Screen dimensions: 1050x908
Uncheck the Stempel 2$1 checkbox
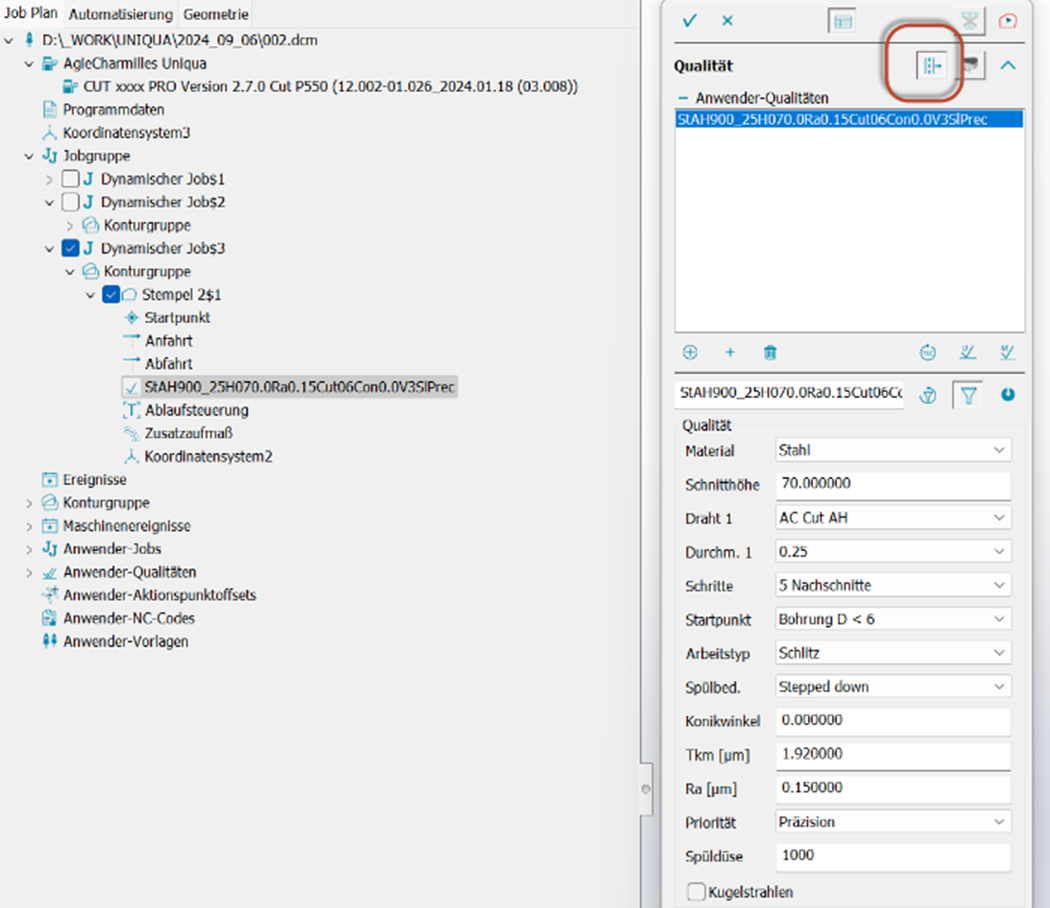click(x=112, y=295)
